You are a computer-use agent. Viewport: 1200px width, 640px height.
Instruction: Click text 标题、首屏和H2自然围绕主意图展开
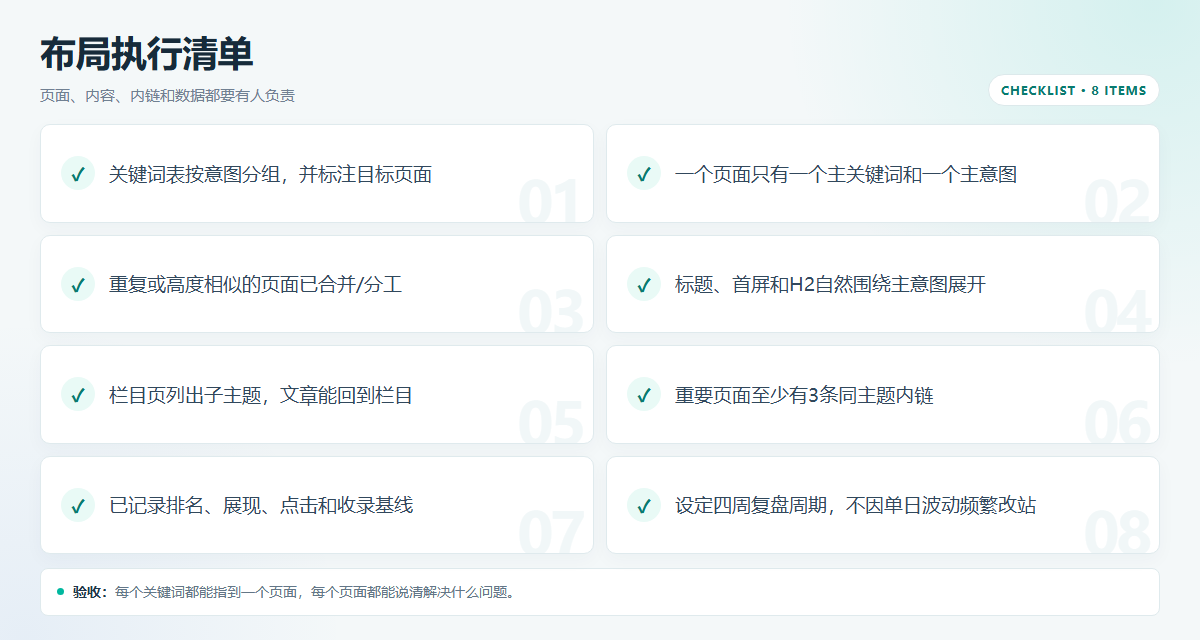point(830,285)
